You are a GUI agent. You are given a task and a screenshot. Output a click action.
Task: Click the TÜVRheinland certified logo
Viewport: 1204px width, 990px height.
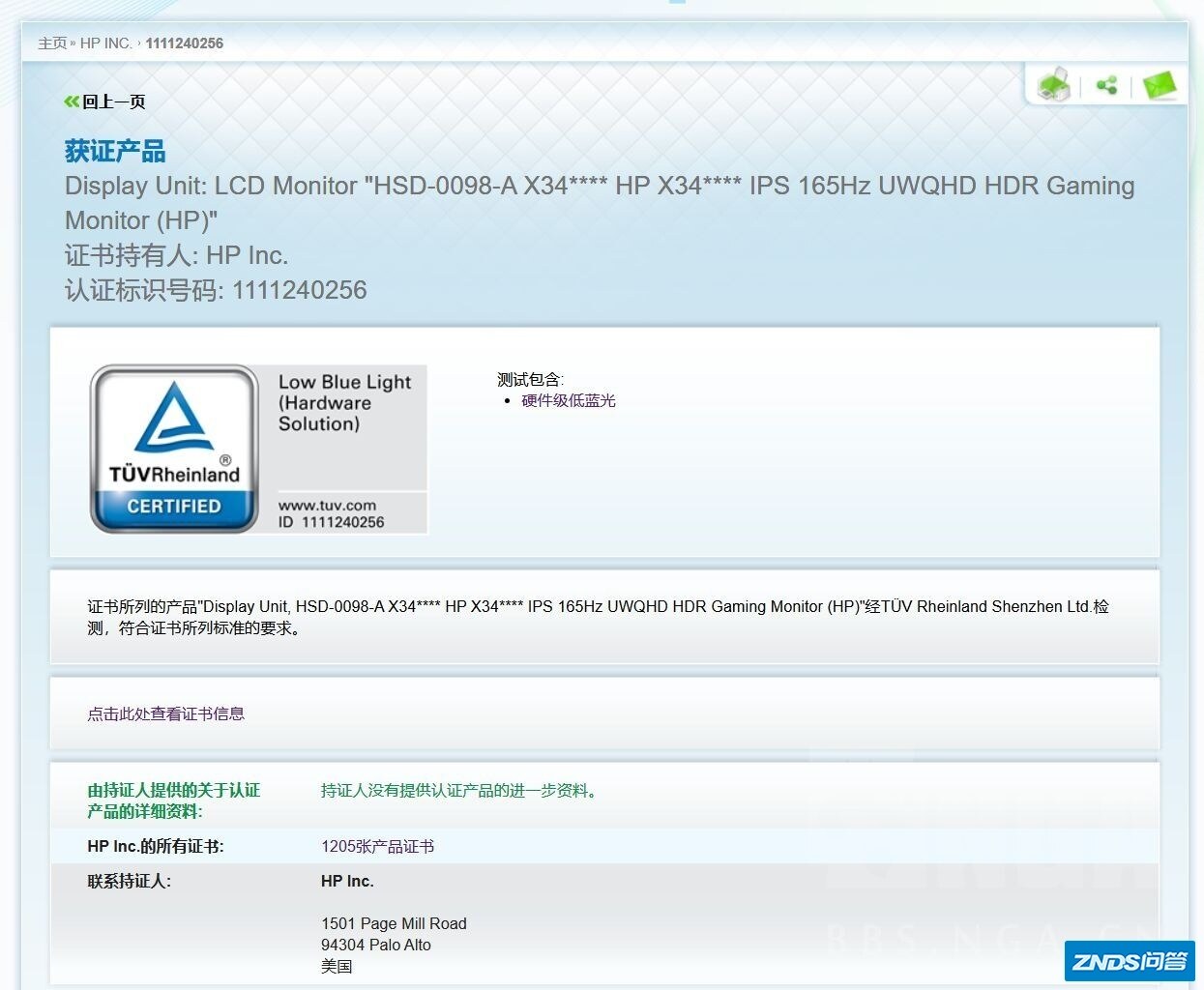tap(174, 449)
